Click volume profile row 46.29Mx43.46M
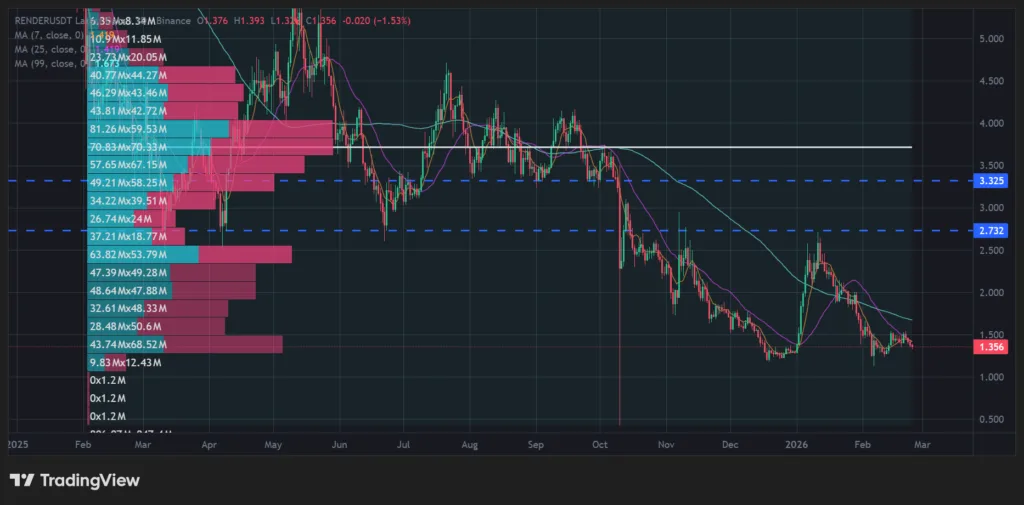The width and height of the screenshot is (1024, 505). click(x=165, y=93)
